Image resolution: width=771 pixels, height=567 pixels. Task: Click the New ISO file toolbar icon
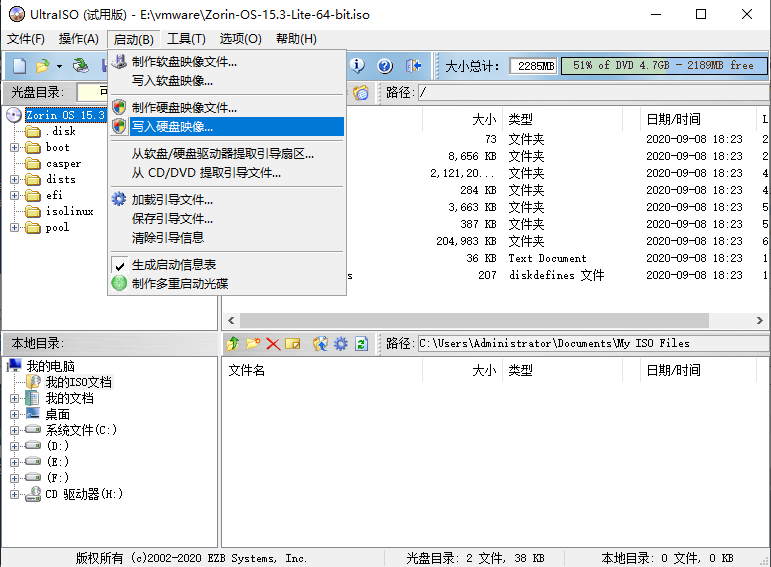click(19, 65)
